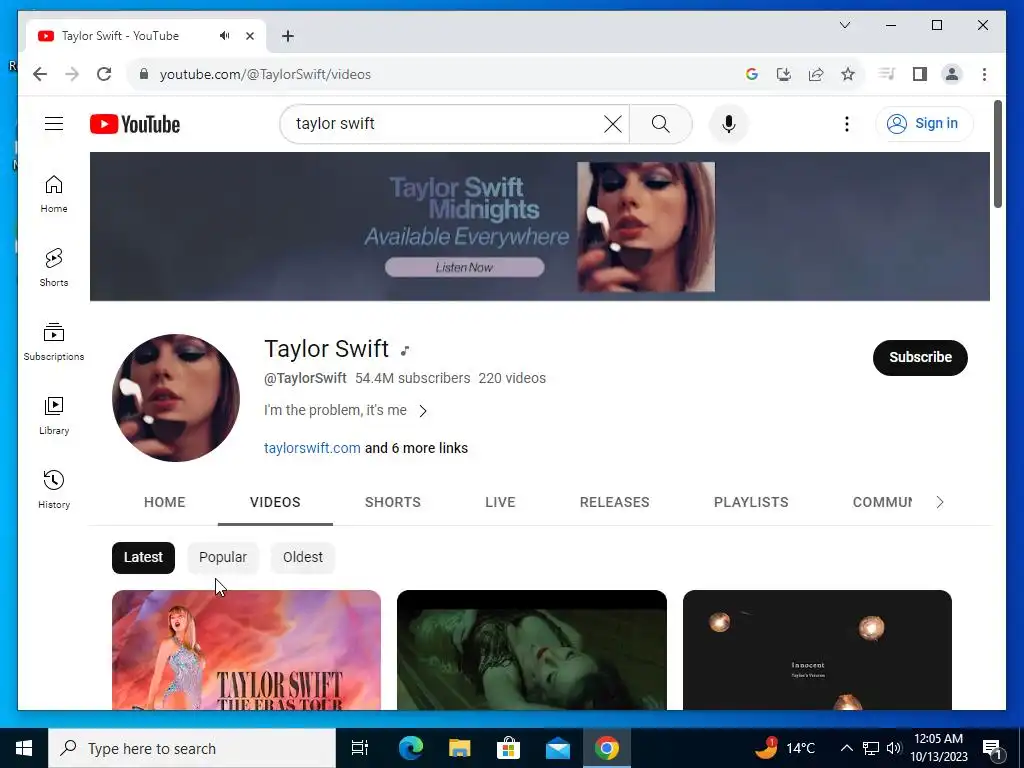Click the Taylor Swift channel avatar
This screenshot has height=768, width=1024.
click(176, 398)
